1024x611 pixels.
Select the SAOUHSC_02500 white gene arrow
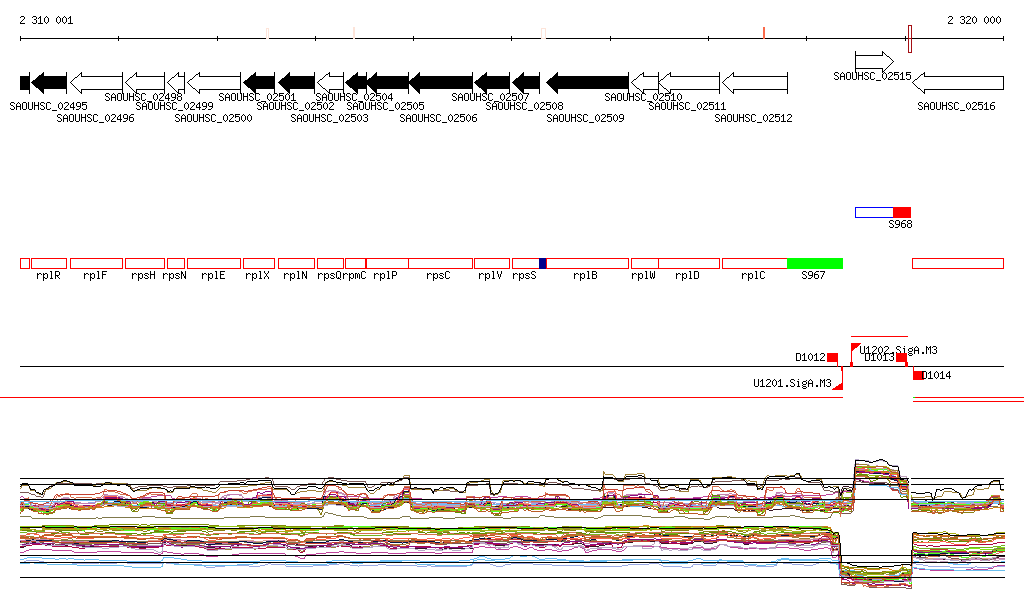pyautogui.click(x=214, y=81)
